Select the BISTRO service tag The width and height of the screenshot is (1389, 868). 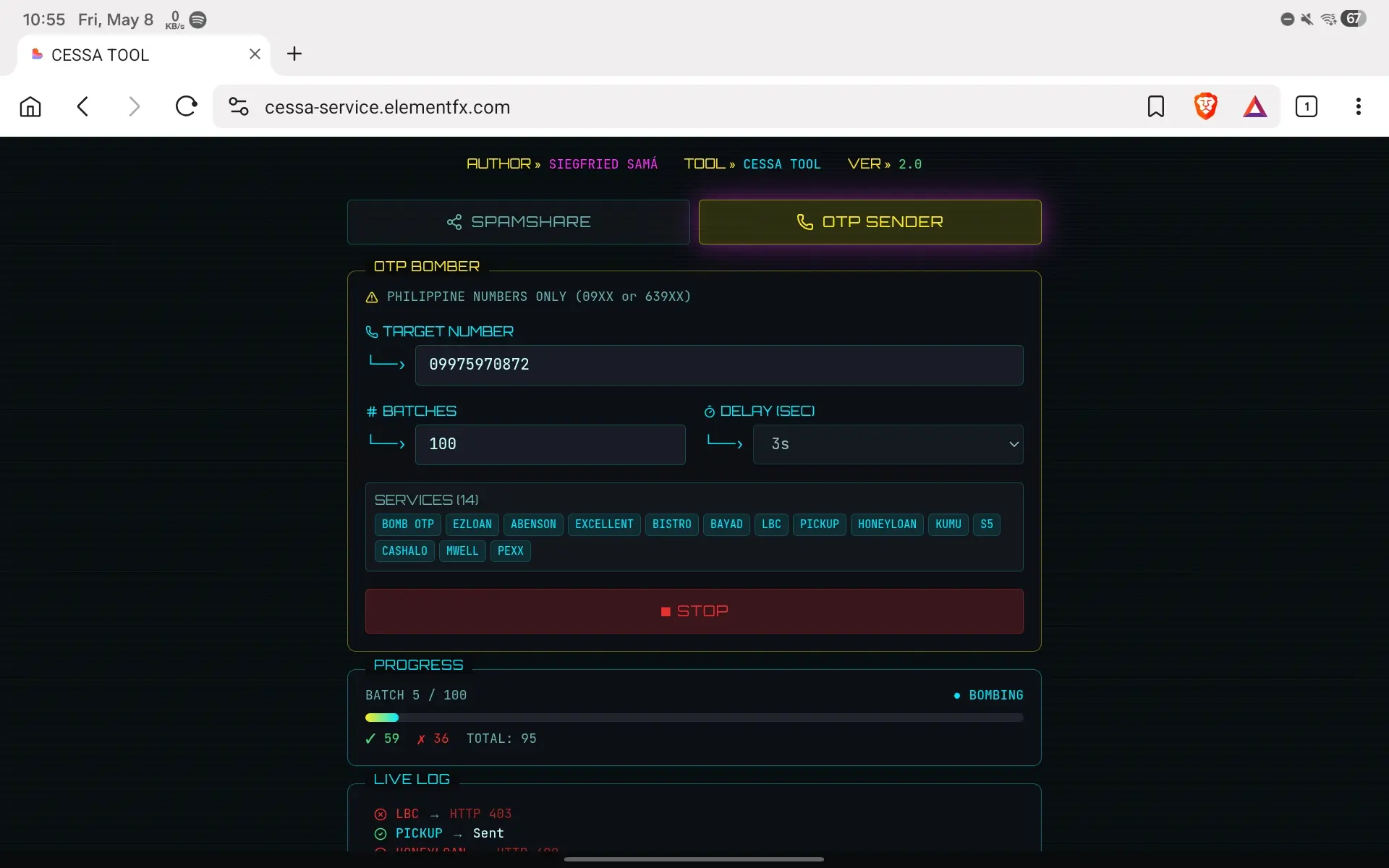point(672,524)
